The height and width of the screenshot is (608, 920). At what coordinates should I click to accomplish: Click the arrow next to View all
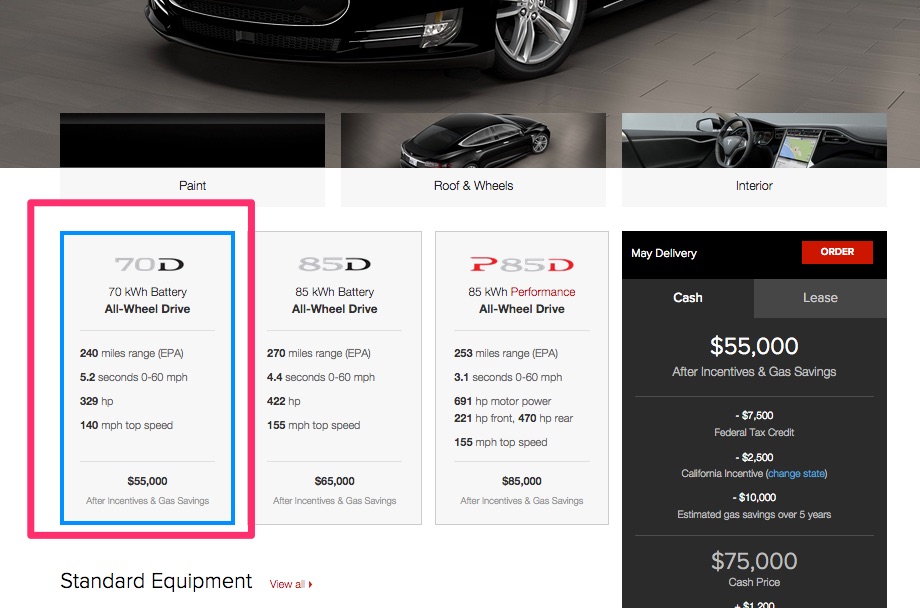(310, 585)
